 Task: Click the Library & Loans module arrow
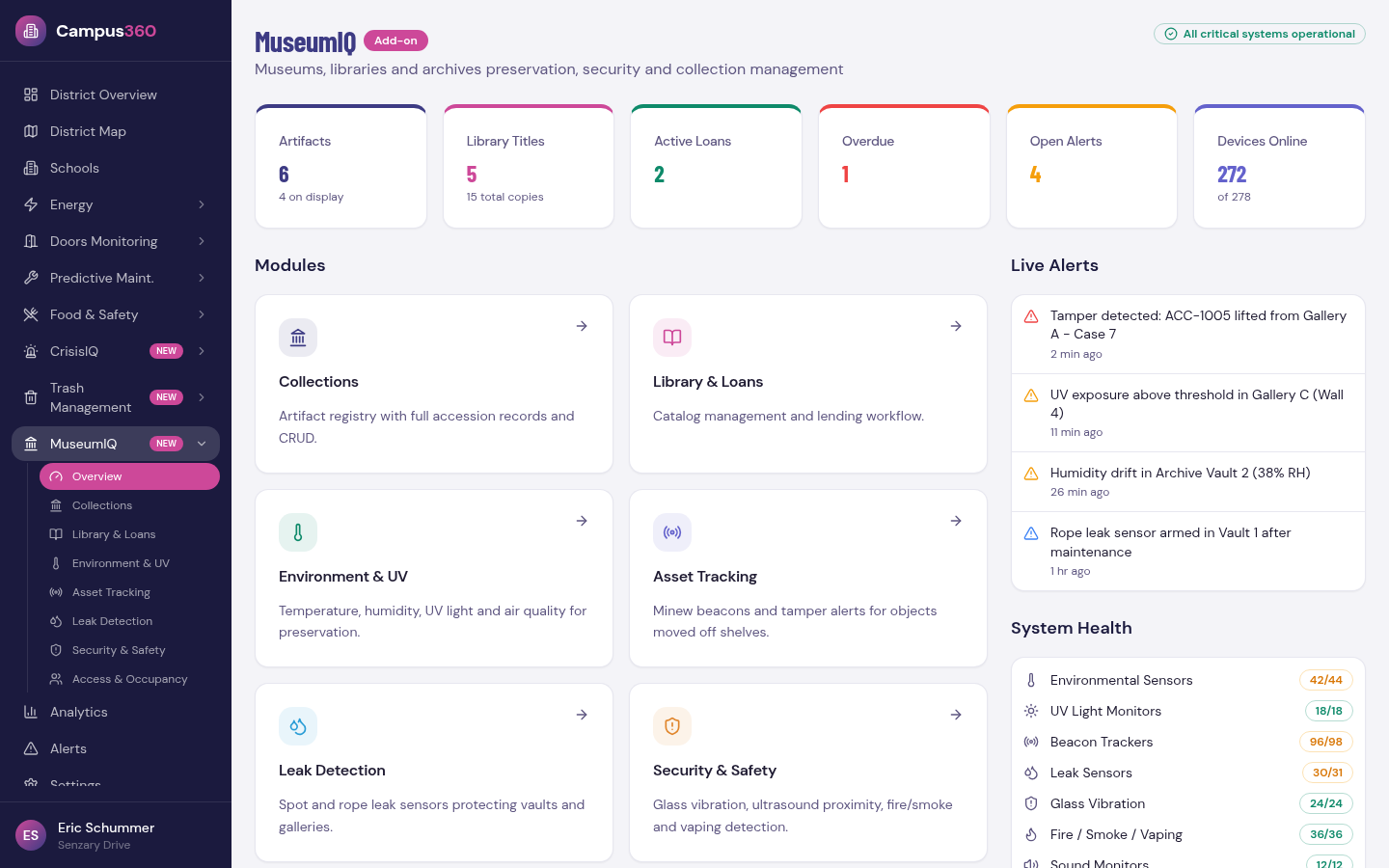[x=956, y=326]
